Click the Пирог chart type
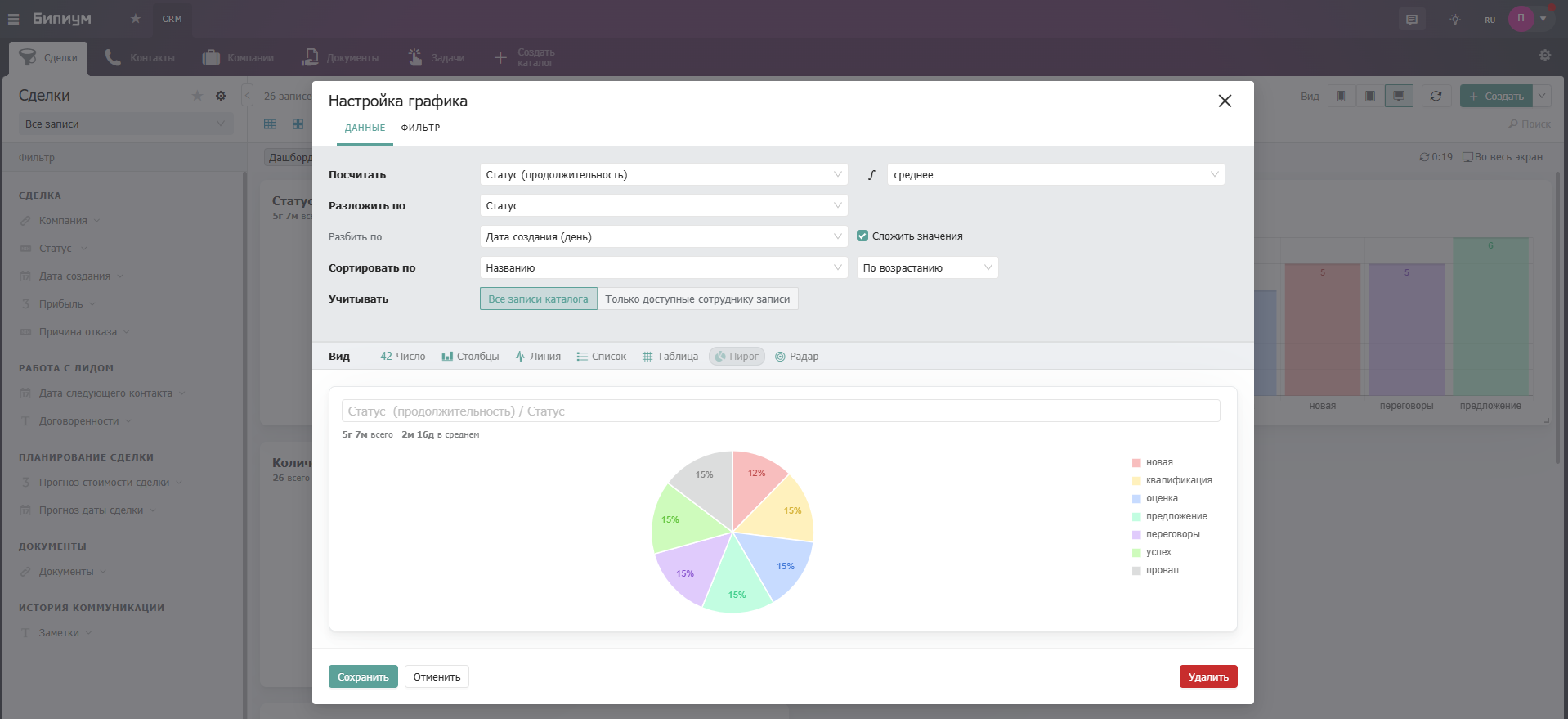 [737, 357]
